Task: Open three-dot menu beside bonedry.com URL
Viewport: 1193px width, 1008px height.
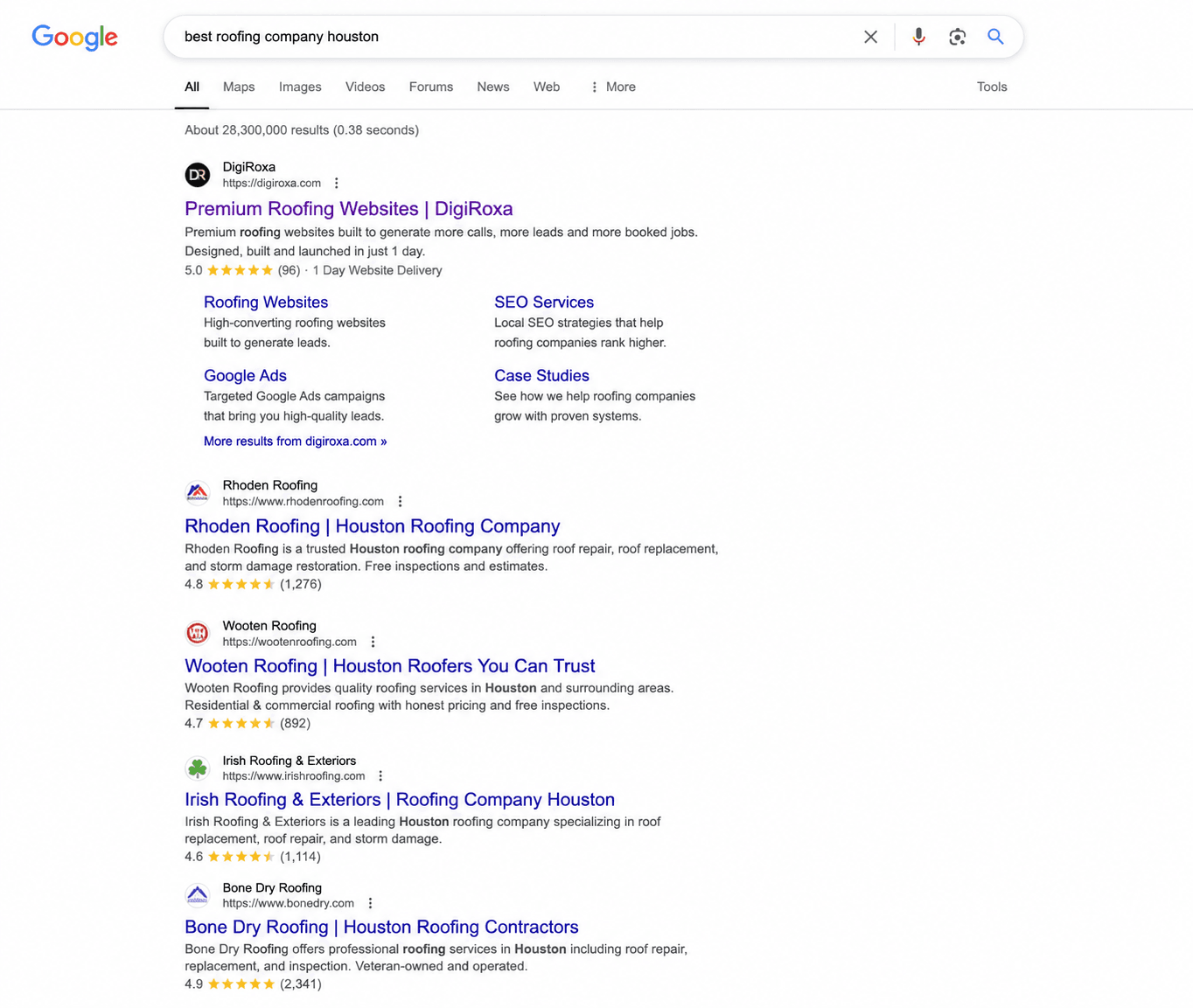Action: coord(370,904)
